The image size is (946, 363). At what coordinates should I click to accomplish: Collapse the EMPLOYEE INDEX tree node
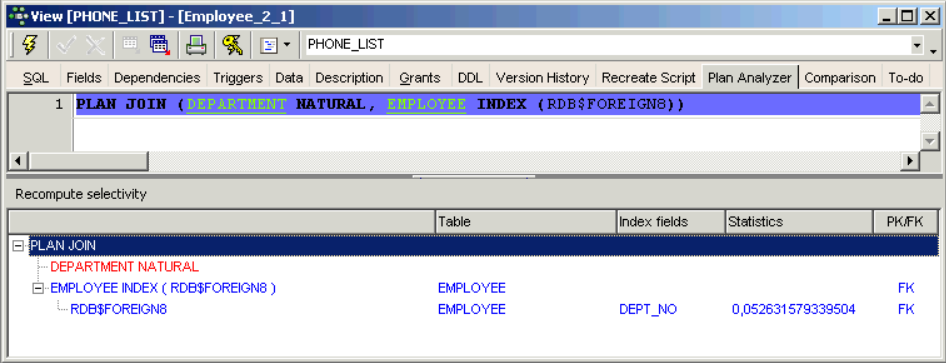[x=38, y=288]
